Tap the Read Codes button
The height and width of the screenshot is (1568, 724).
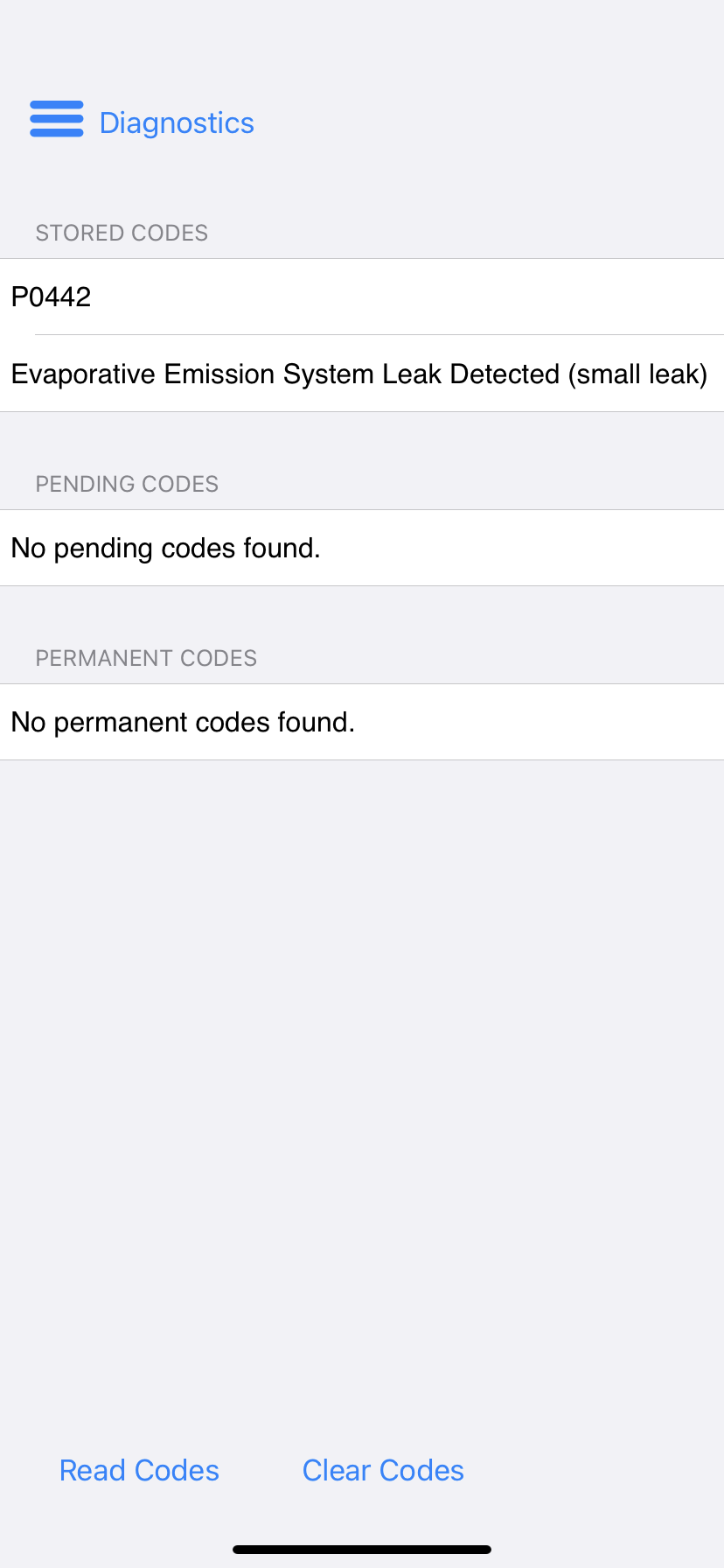tap(139, 1470)
